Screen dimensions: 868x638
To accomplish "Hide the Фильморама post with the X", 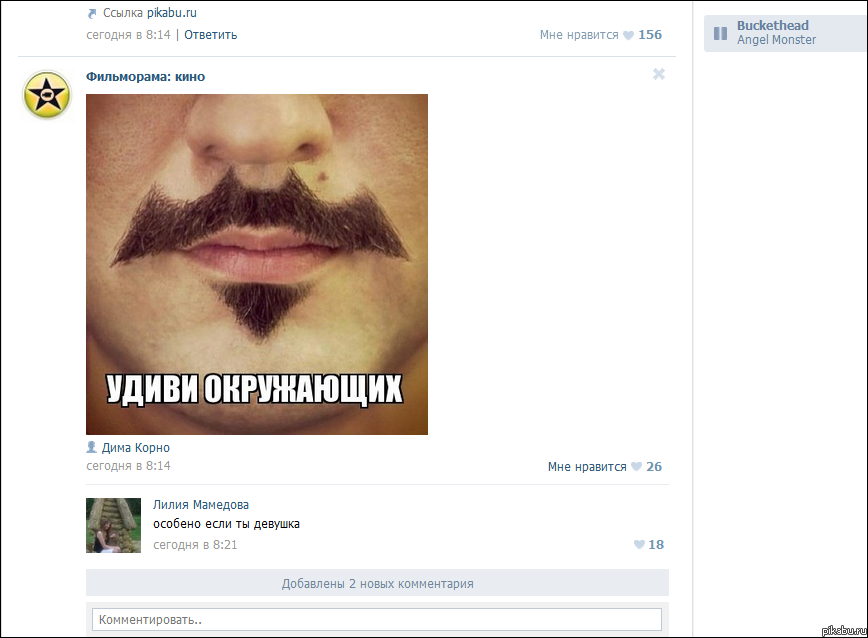I will click(659, 74).
